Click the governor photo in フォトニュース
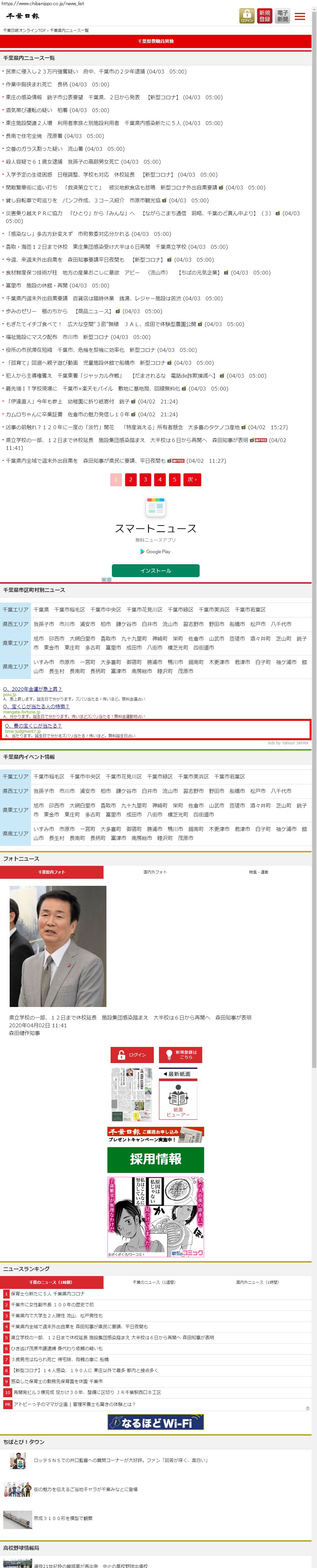Screen dimensions: 317x1568 pos(58,946)
